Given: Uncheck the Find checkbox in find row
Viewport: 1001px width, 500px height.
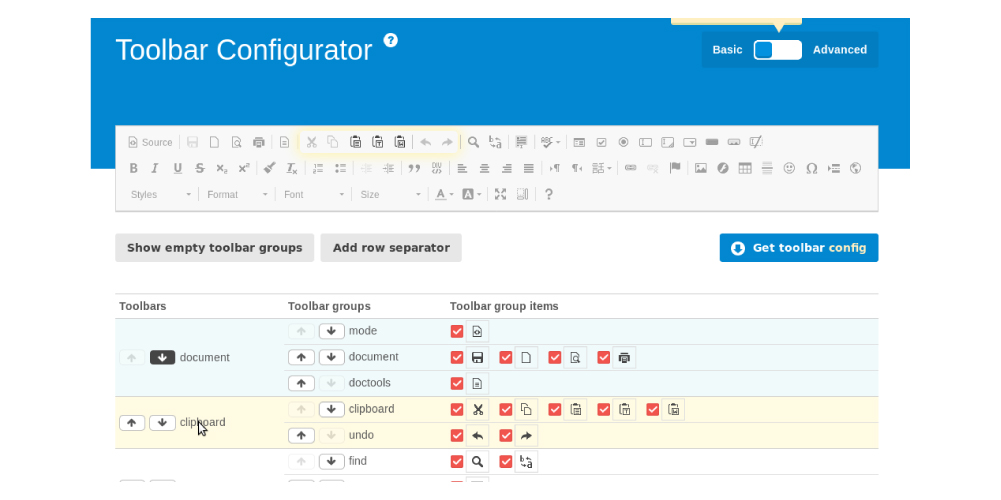Looking at the screenshot, I should click(x=456, y=461).
